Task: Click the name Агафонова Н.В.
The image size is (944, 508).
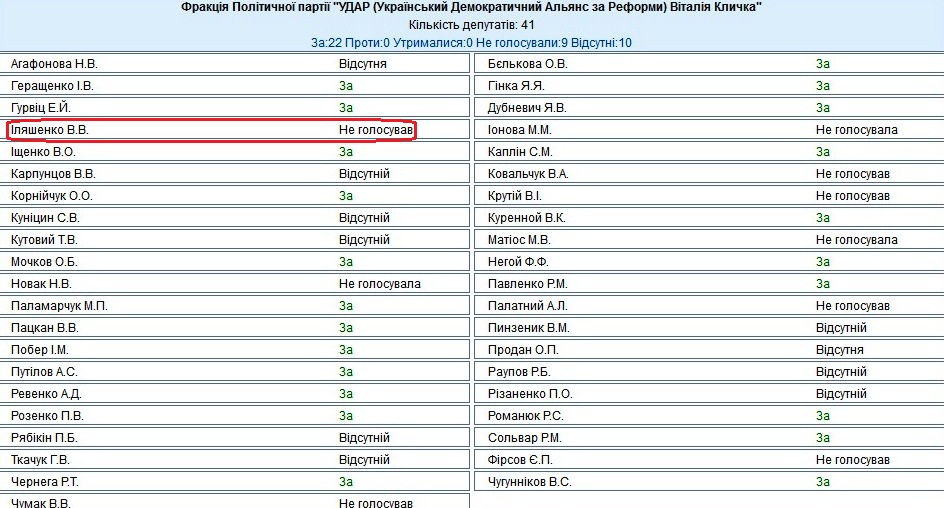Action: pos(54,64)
